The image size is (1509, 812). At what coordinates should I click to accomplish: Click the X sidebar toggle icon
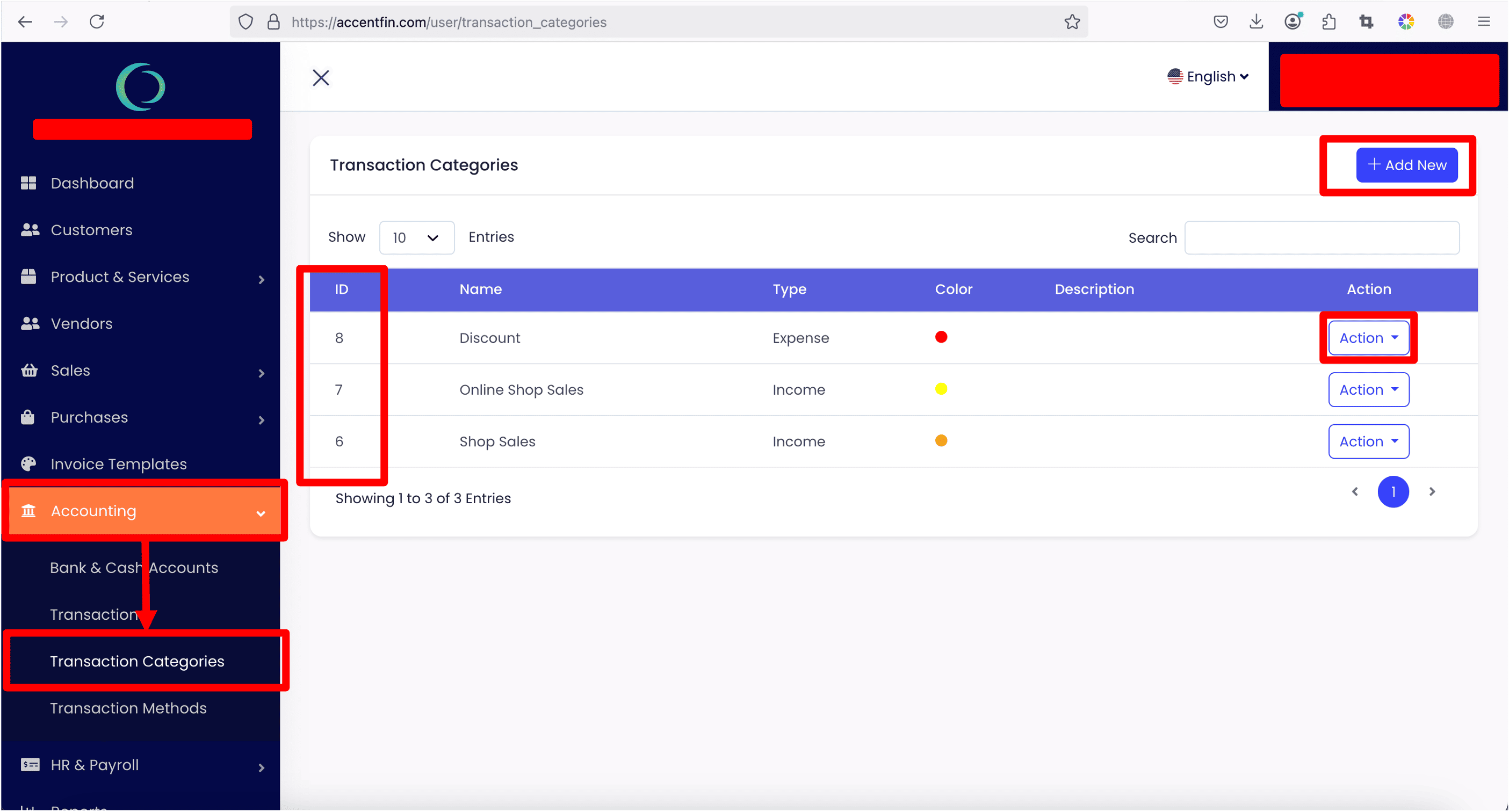coord(320,78)
